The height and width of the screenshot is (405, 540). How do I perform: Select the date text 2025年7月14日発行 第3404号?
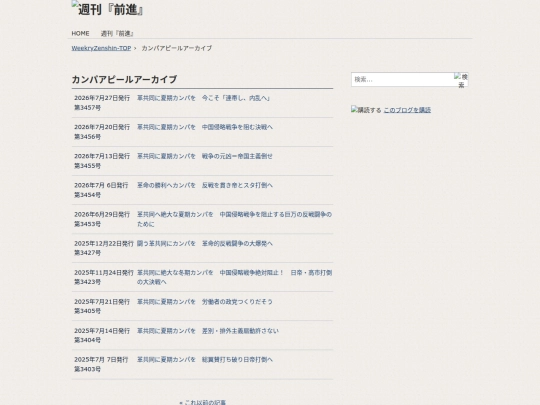[102, 335]
